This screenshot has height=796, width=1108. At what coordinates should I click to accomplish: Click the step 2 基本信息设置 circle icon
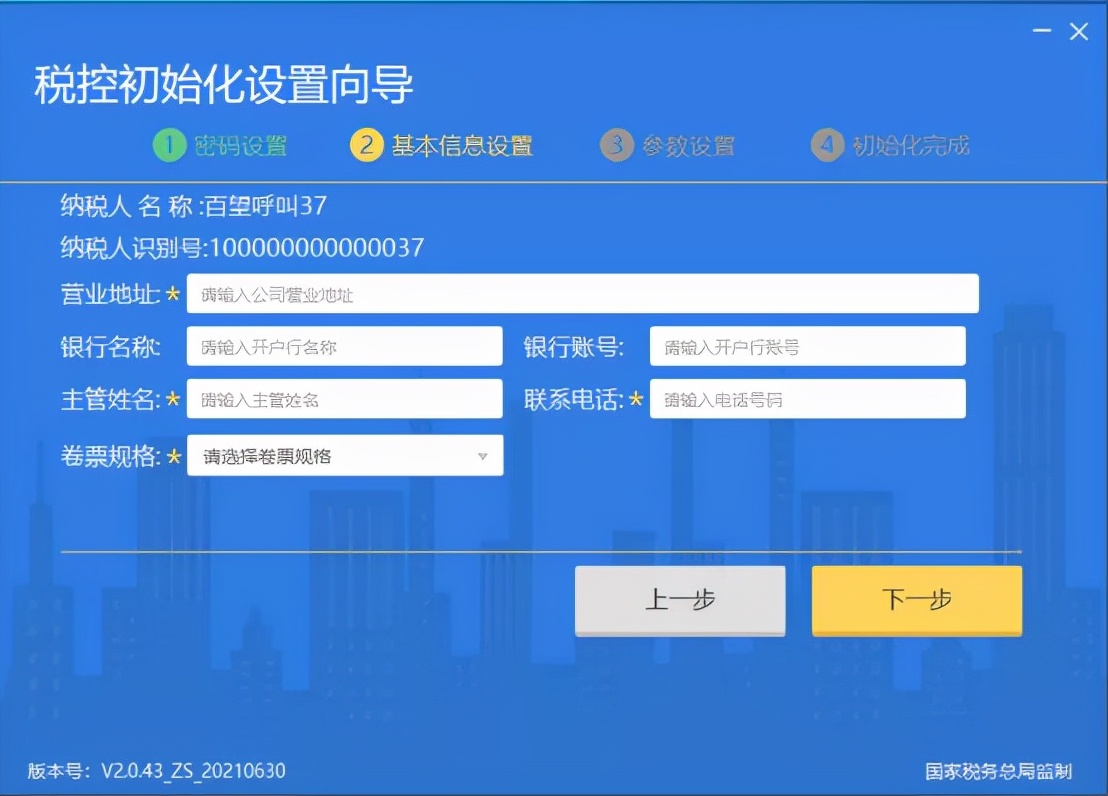coord(365,144)
